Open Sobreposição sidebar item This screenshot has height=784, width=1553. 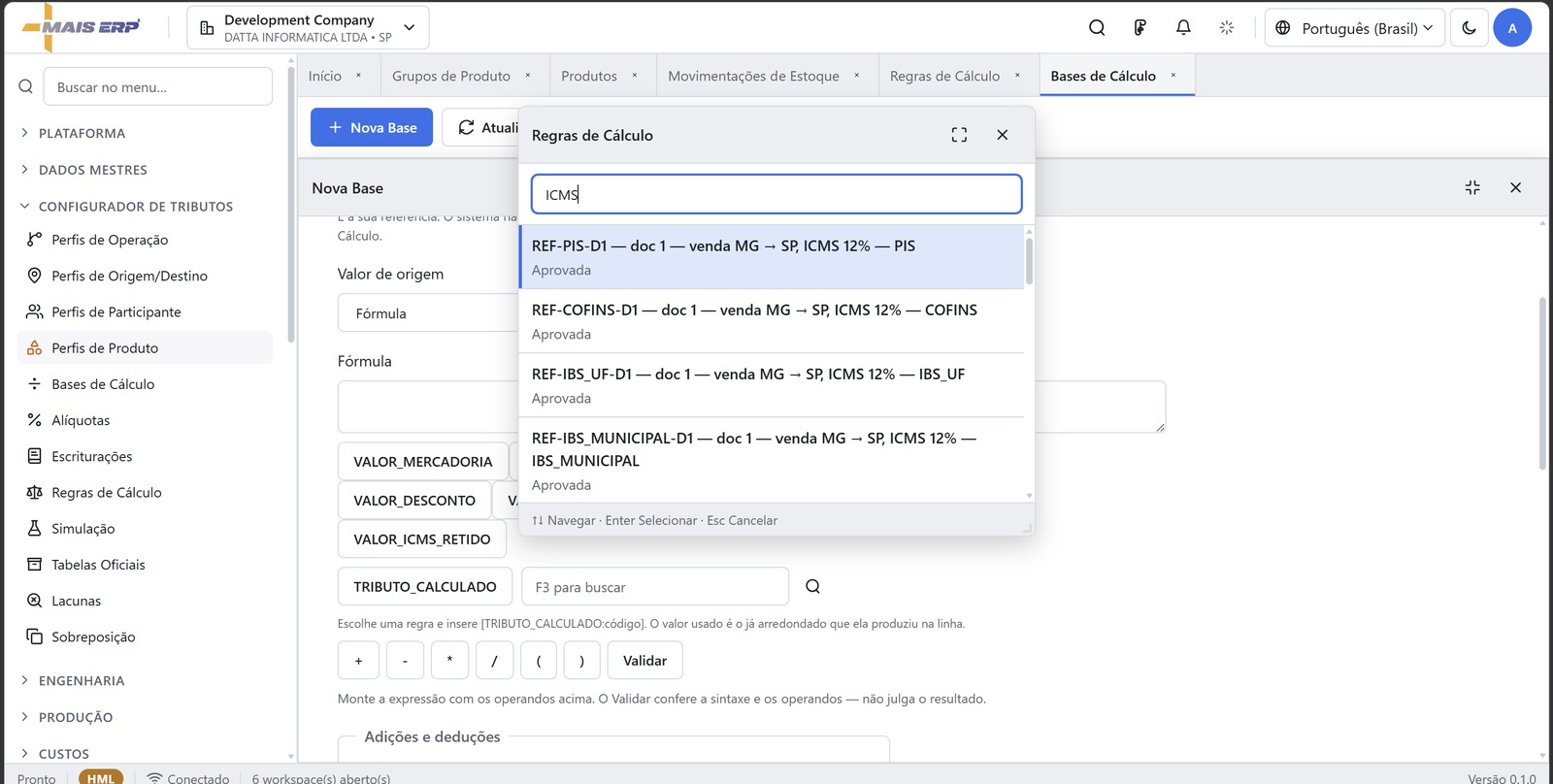point(146,637)
